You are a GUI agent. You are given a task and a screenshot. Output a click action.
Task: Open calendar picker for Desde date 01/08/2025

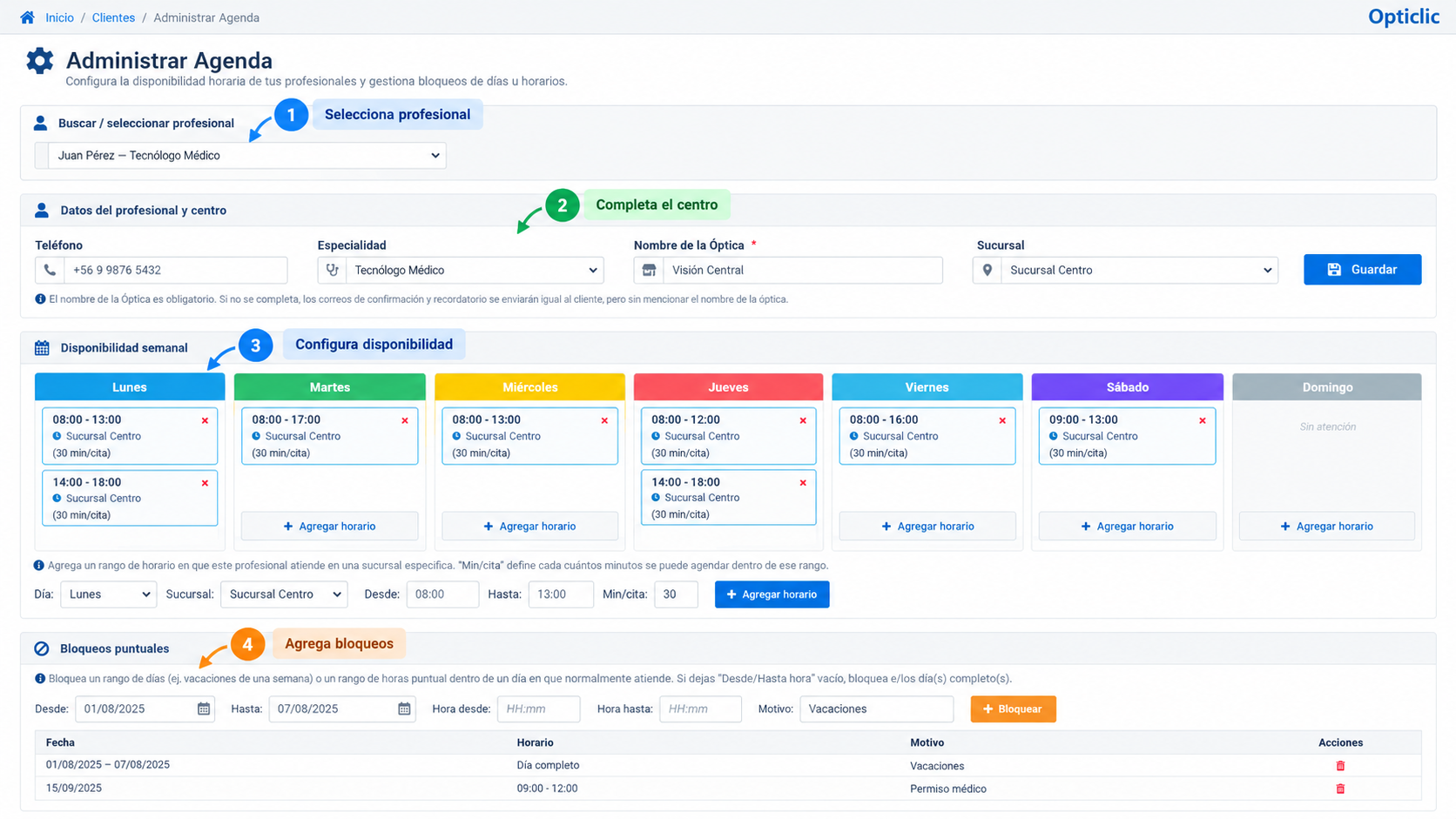coord(204,709)
